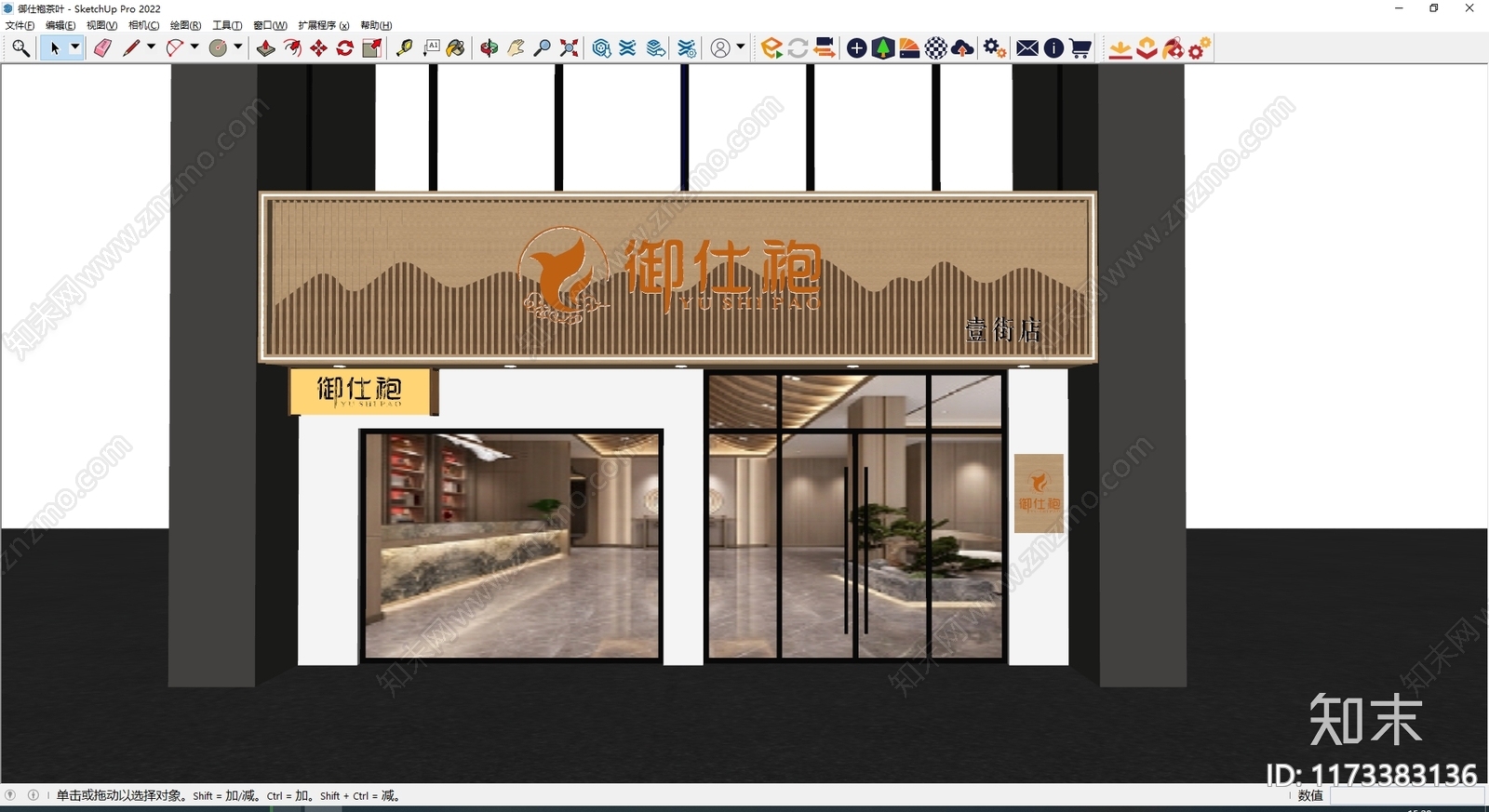Activate the Zoom magnifier tool
This screenshot has width=1489, height=812.
(x=543, y=48)
